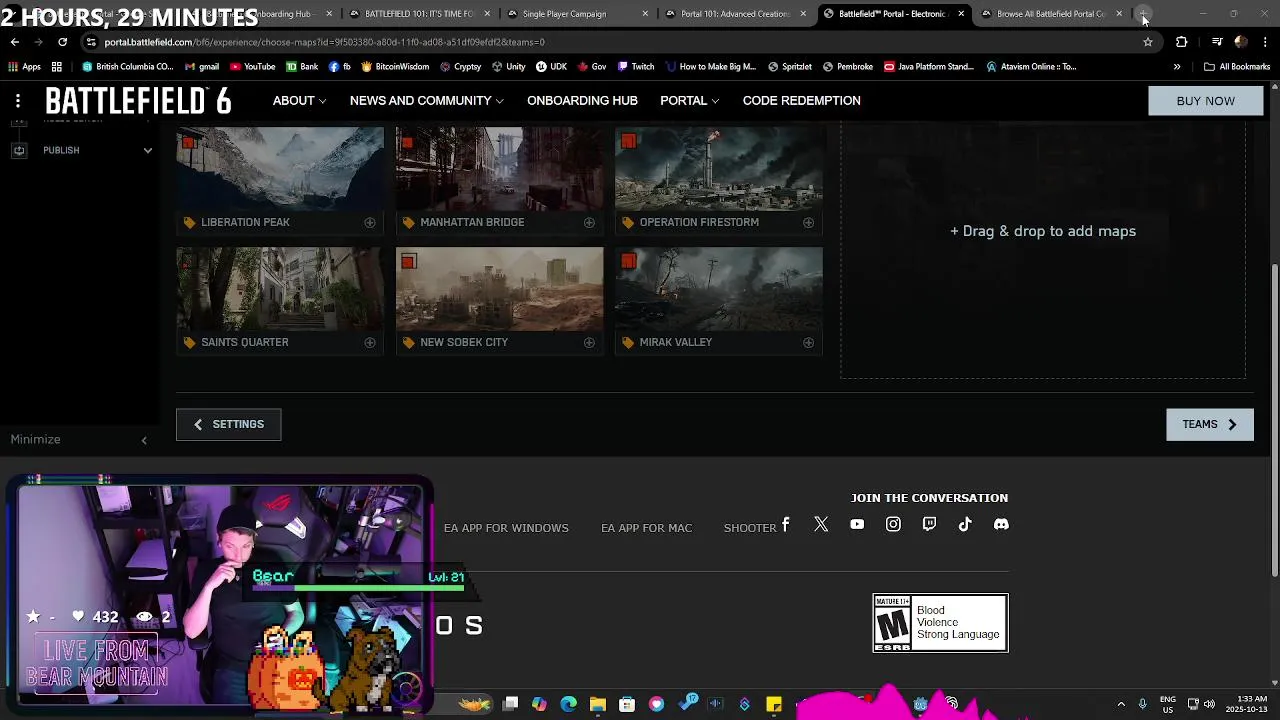
Task: Toggle the red marker on Manhattan Bridge thumbnail
Action: [x=408, y=142]
